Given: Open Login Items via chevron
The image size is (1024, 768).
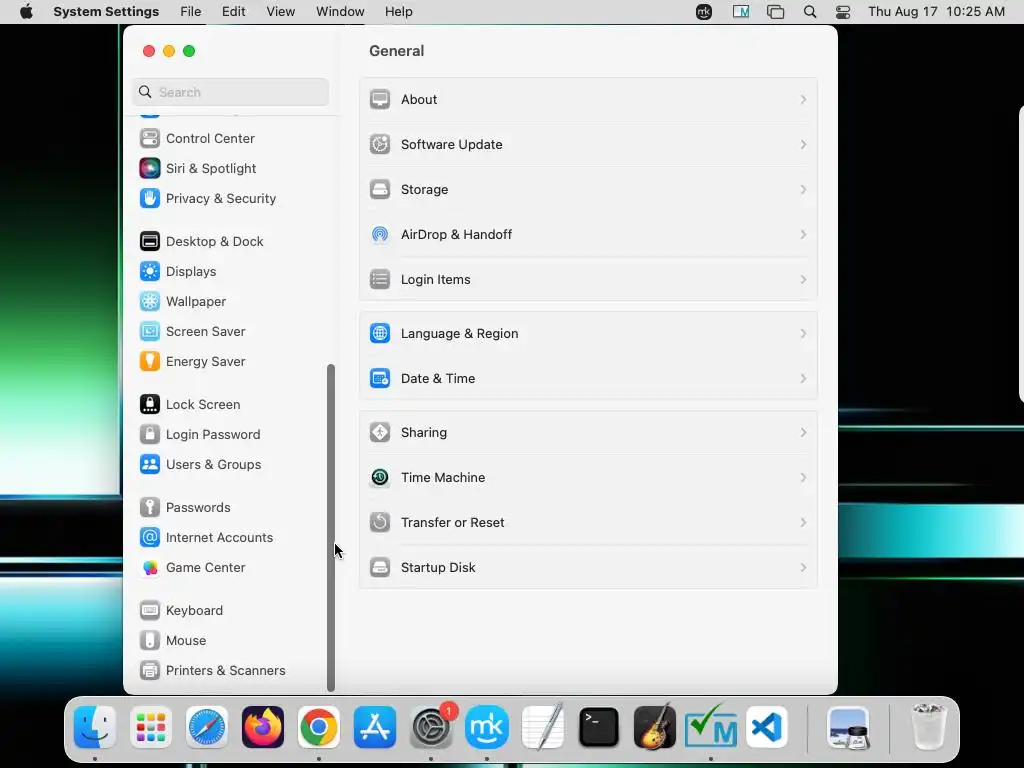Looking at the screenshot, I should (x=803, y=280).
